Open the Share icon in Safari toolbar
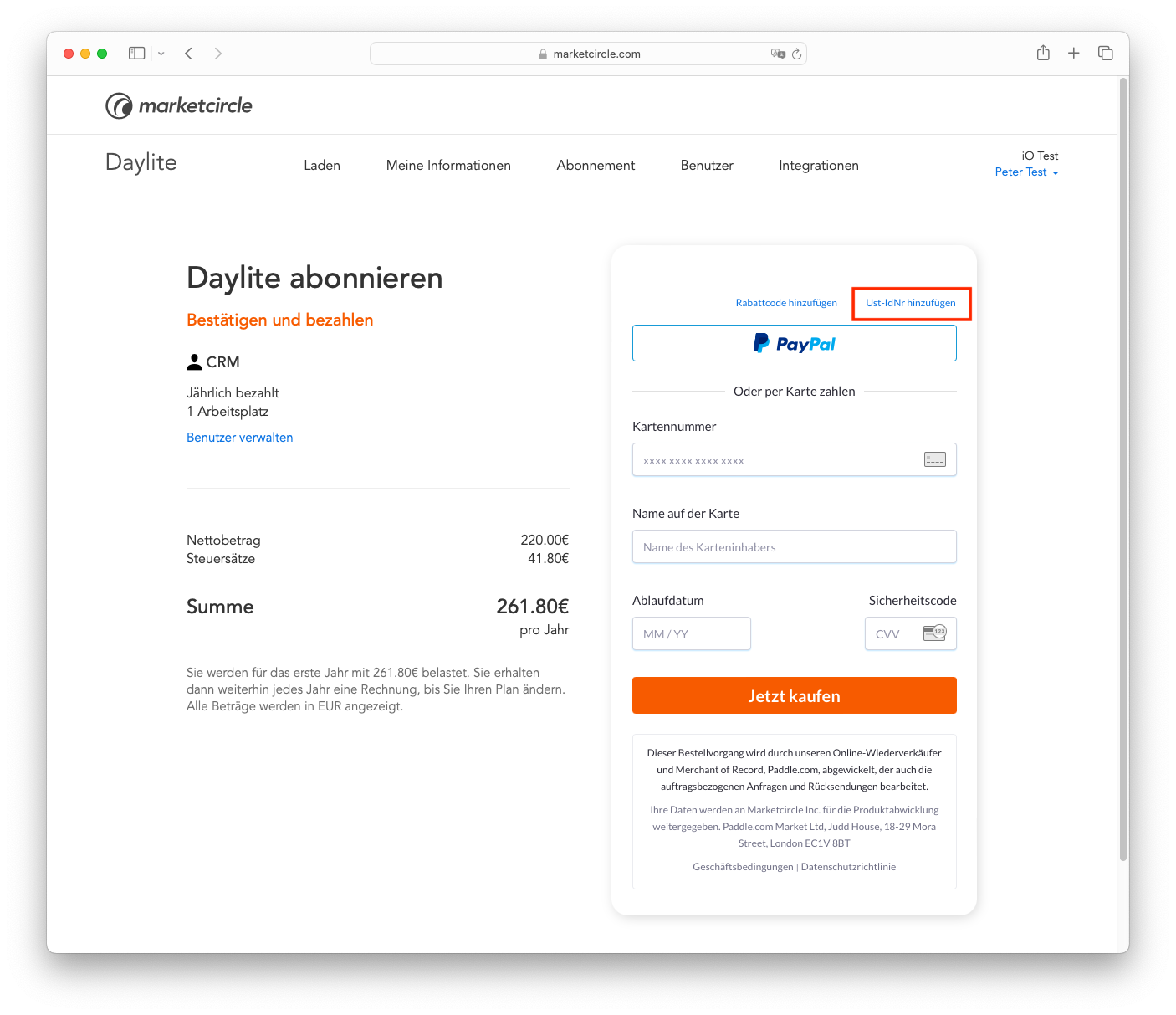Image resolution: width=1176 pixels, height=1015 pixels. pos(1043,53)
